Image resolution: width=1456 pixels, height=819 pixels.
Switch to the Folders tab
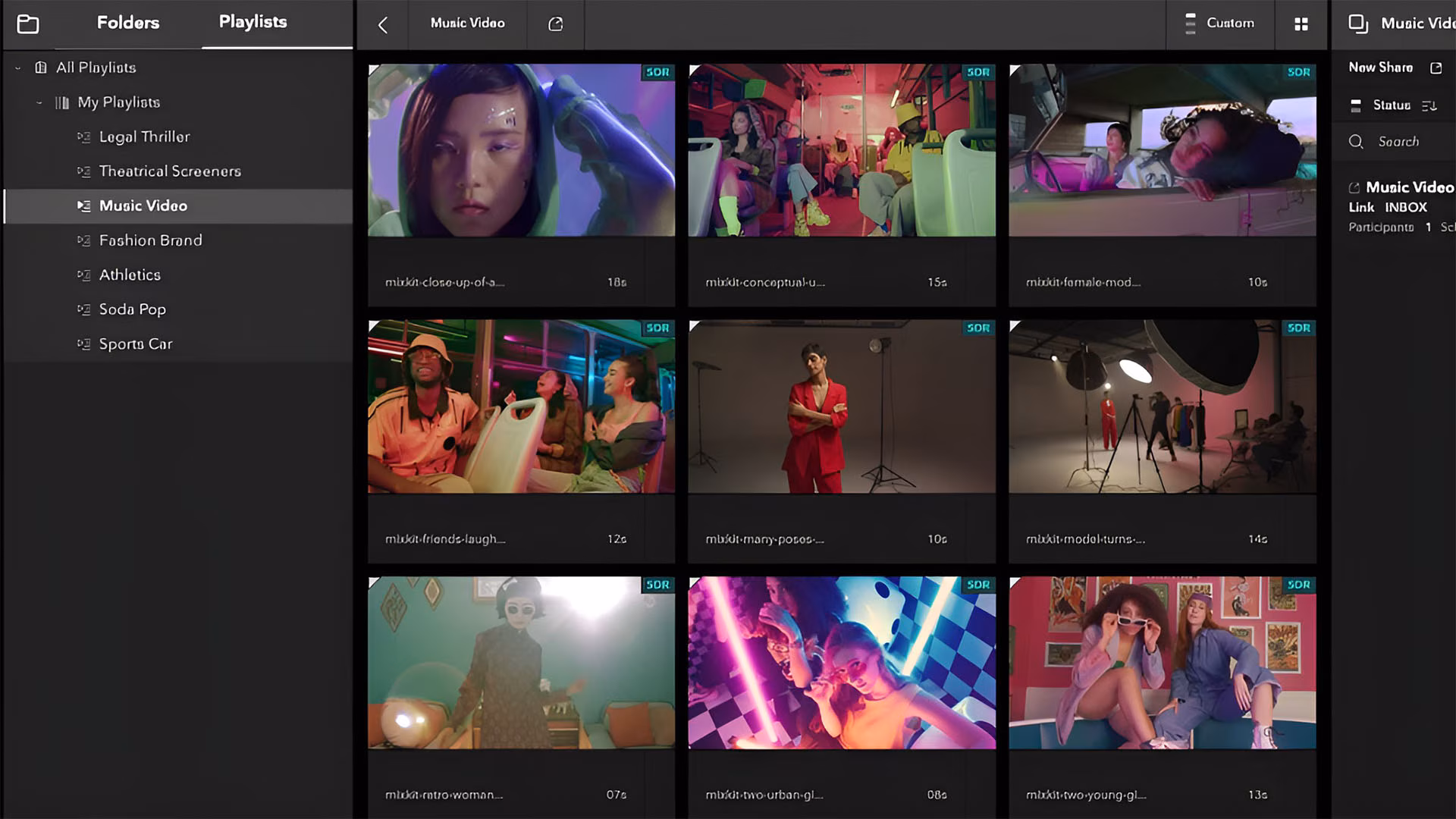128,23
